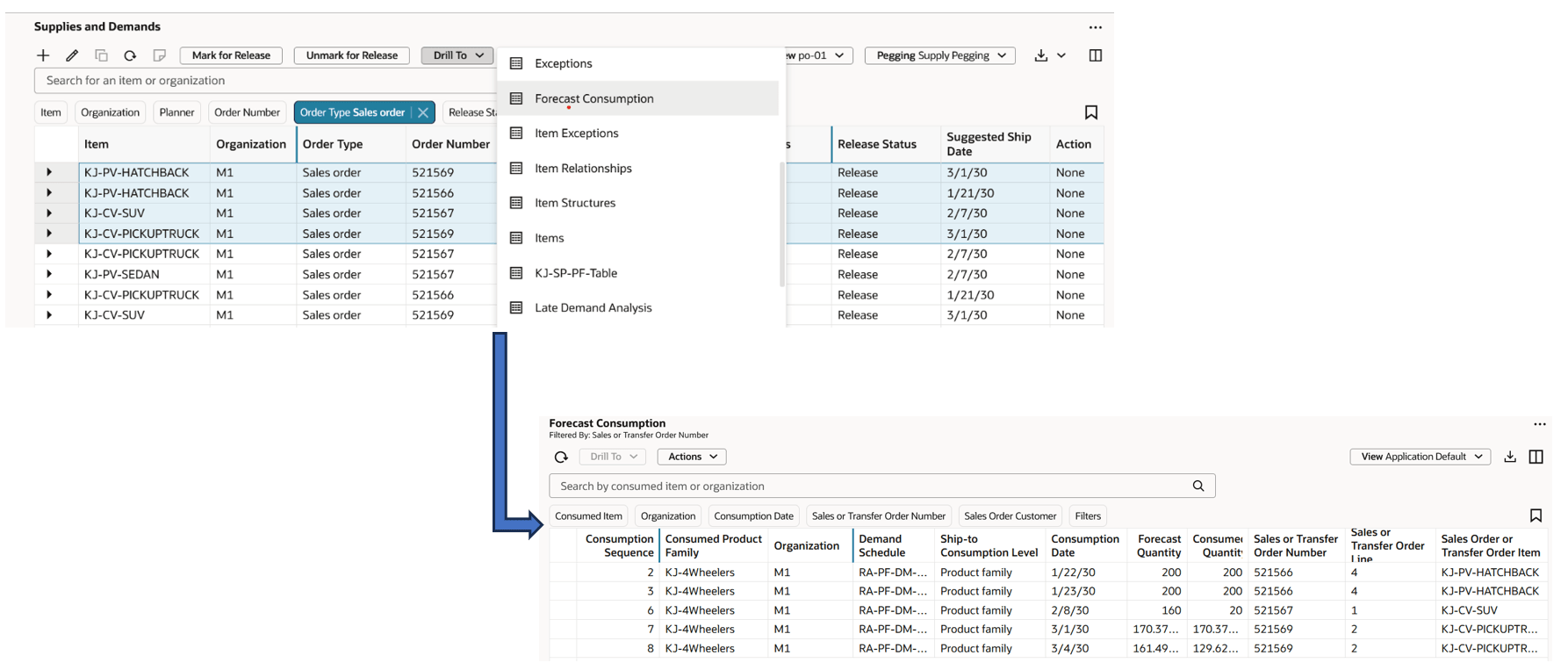Viewport: 1568px width, 670px height.
Task: Click the bookmark icon in Forecast Consumption
Action: 1536,516
